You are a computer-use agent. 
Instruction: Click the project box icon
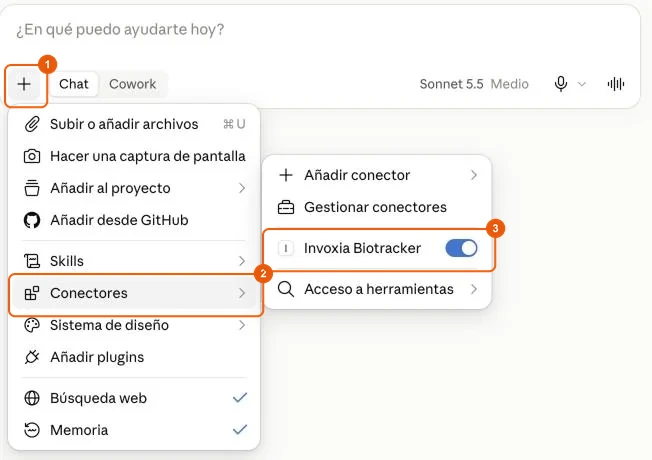[32, 188]
